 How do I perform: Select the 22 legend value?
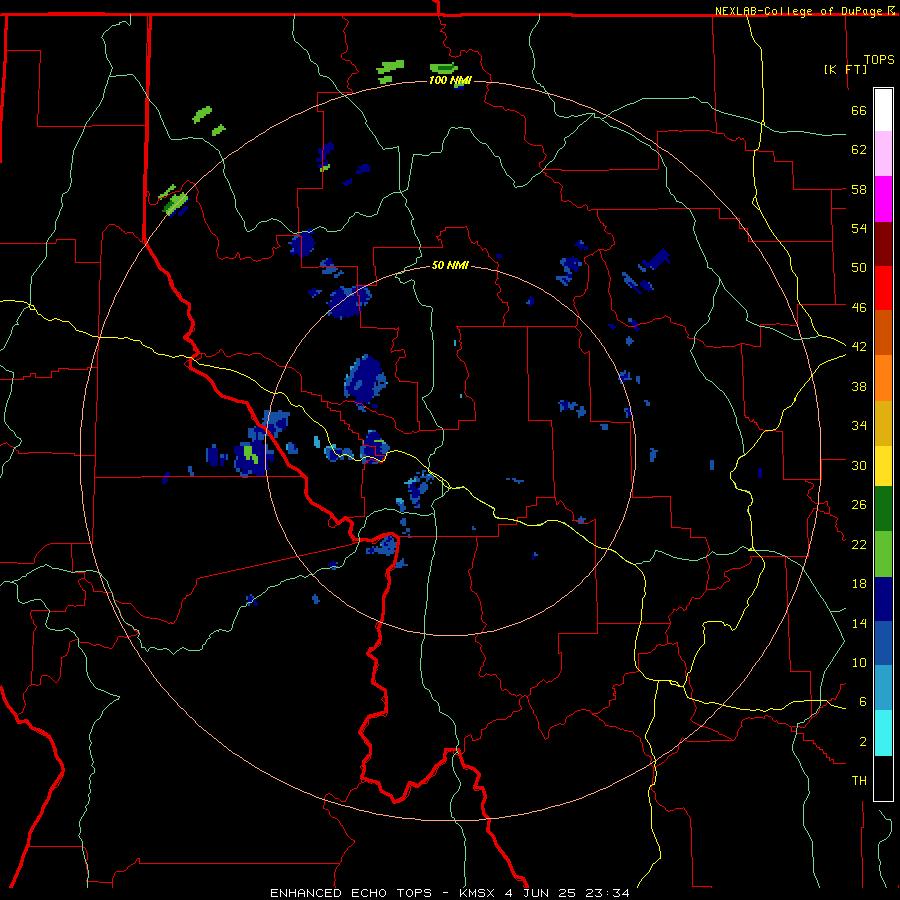click(x=859, y=544)
